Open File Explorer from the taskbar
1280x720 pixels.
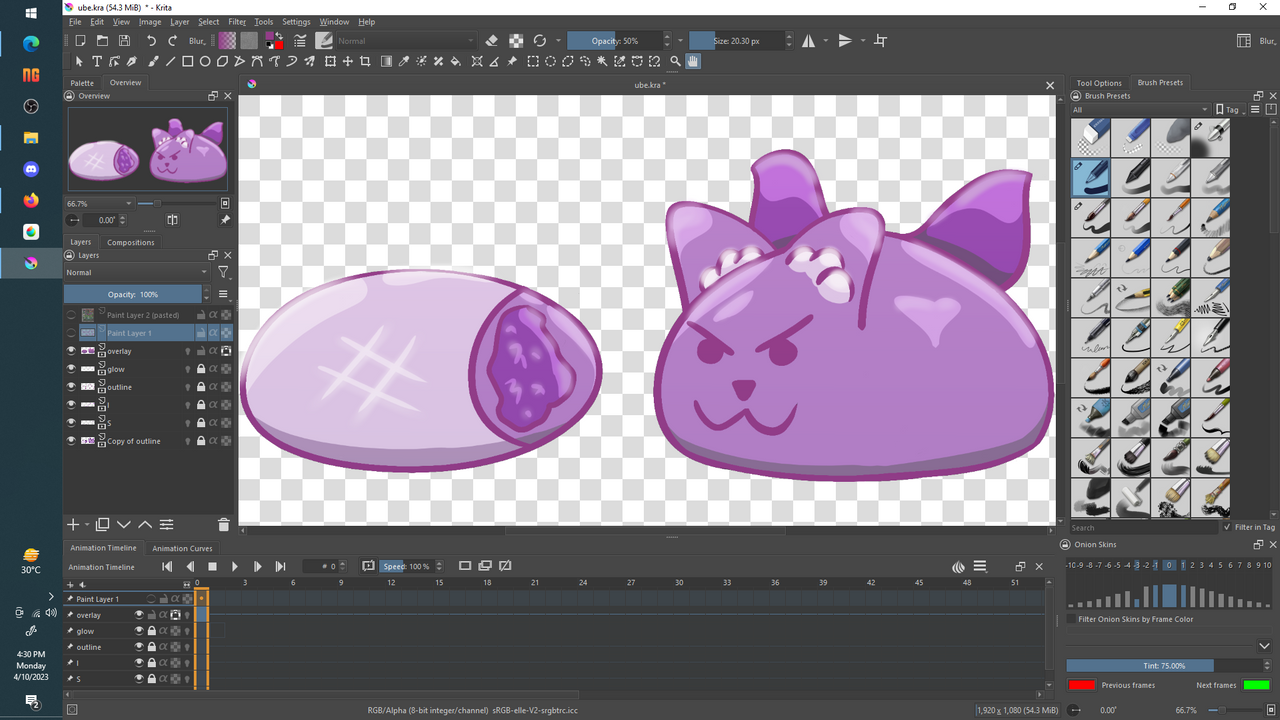click(x=31, y=137)
